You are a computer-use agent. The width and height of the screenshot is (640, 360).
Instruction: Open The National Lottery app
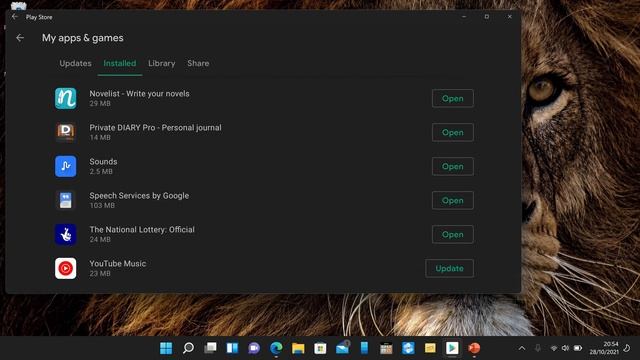[x=453, y=234]
